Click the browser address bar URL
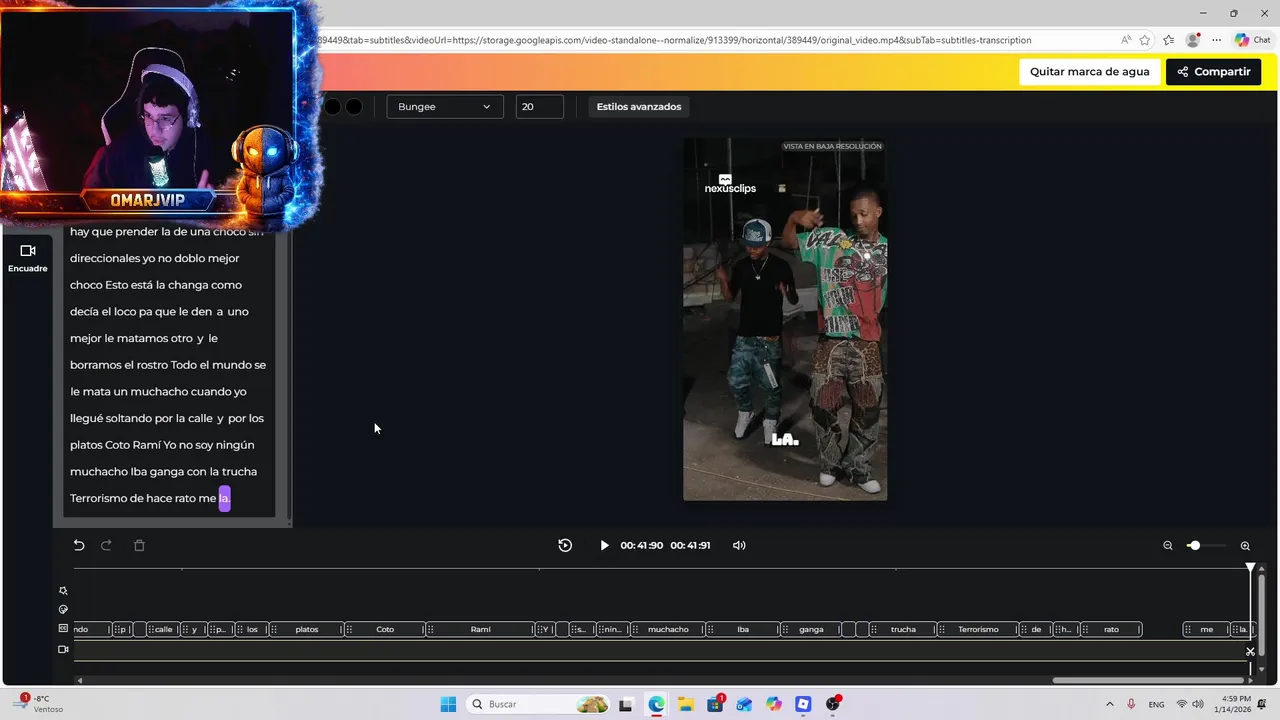 pos(675,40)
